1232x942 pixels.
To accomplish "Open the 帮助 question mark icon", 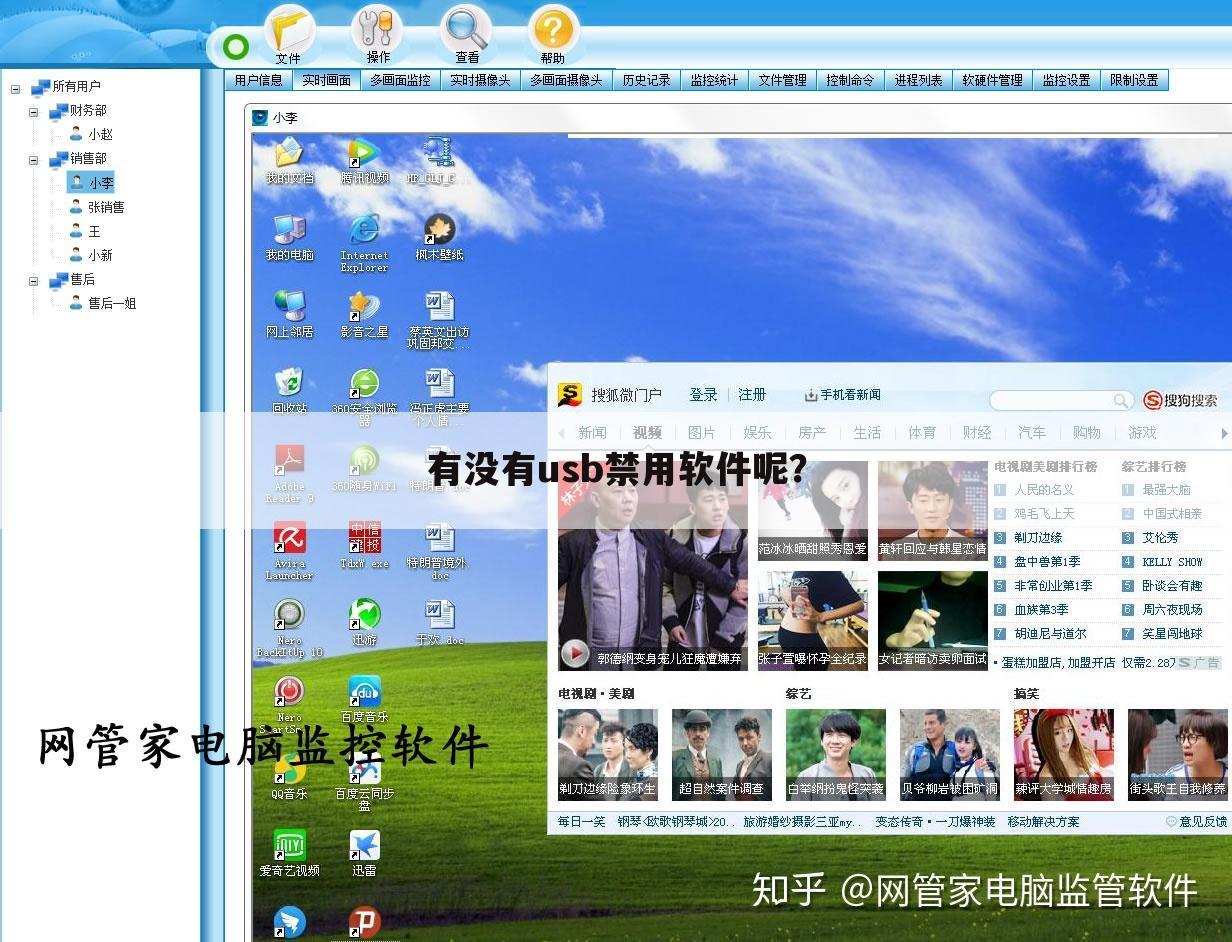I will coord(553,36).
